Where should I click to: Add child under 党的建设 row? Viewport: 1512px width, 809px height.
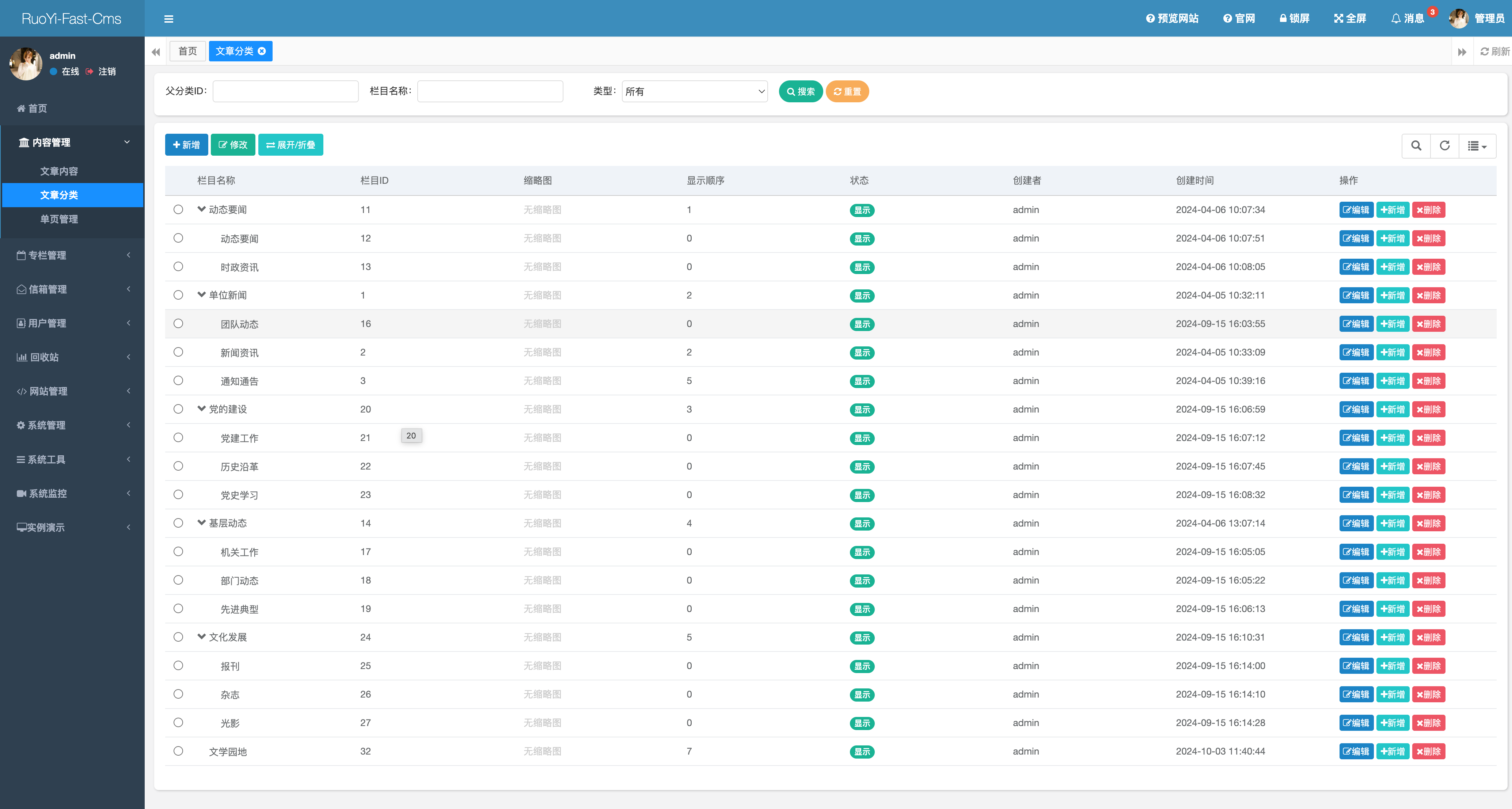click(x=1392, y=409)
